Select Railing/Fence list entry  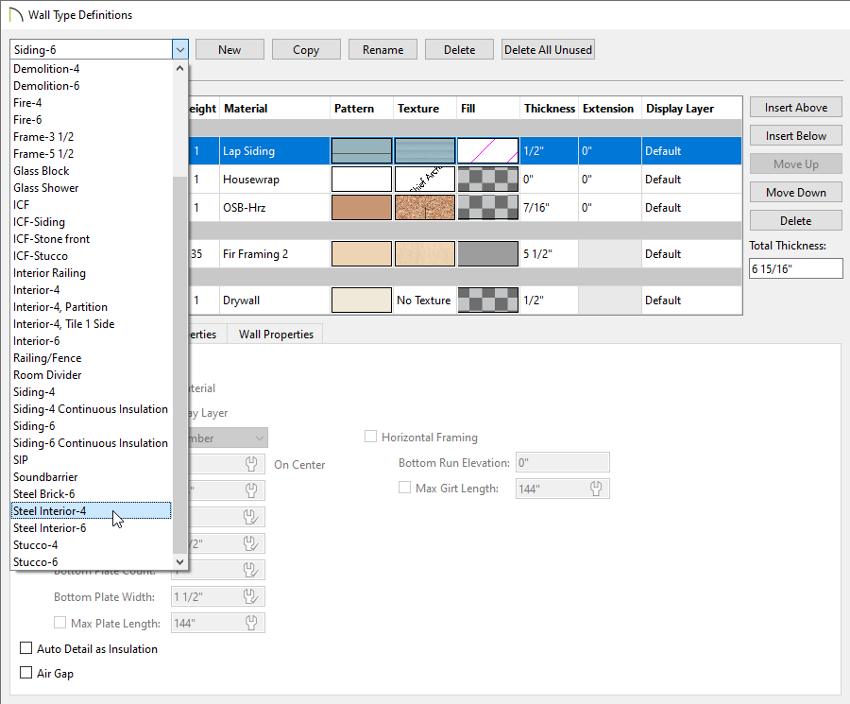91,358
